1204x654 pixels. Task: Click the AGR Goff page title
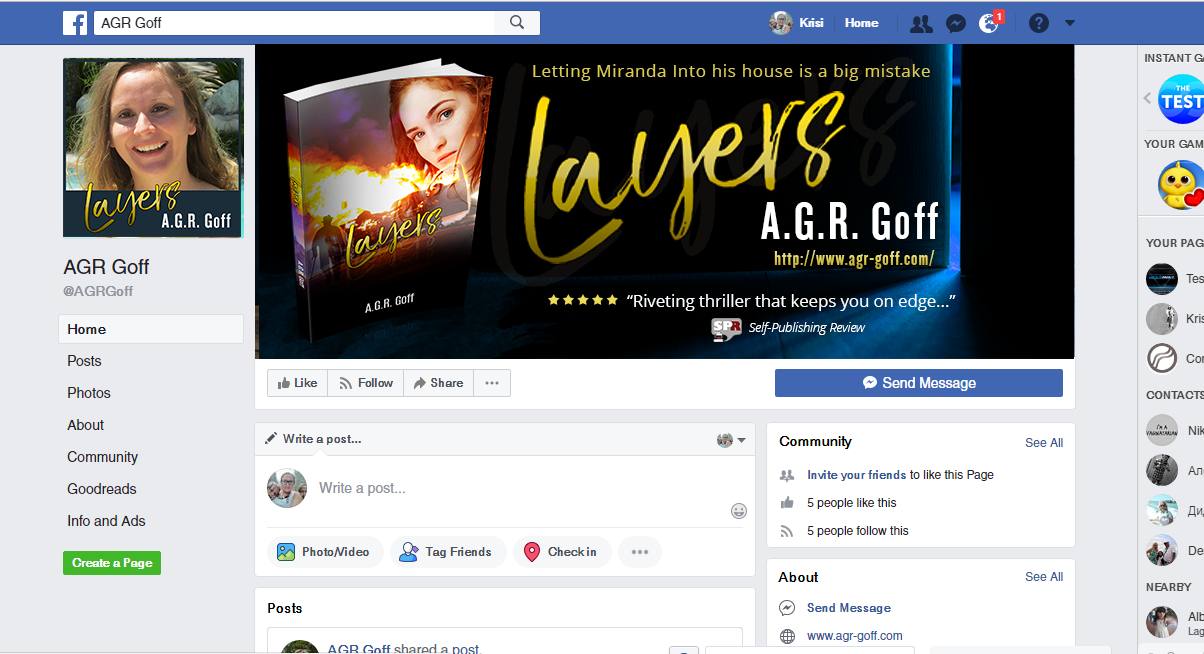(106, 267)
